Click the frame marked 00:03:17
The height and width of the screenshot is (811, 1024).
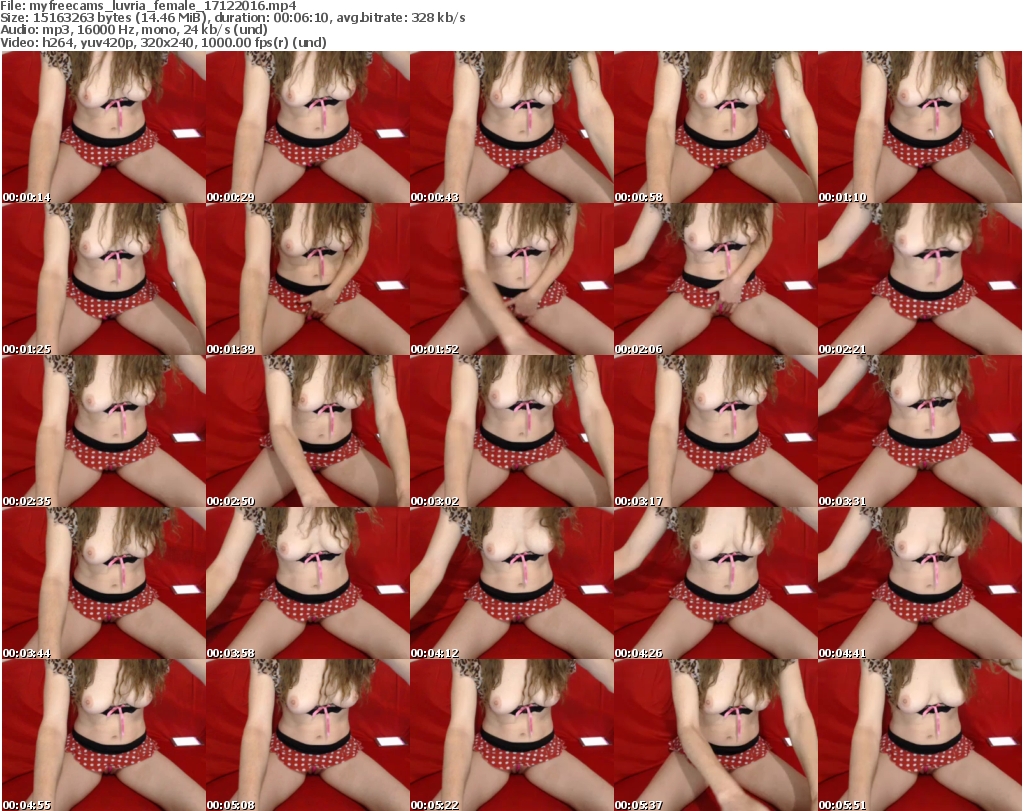(x=715, y=431)
